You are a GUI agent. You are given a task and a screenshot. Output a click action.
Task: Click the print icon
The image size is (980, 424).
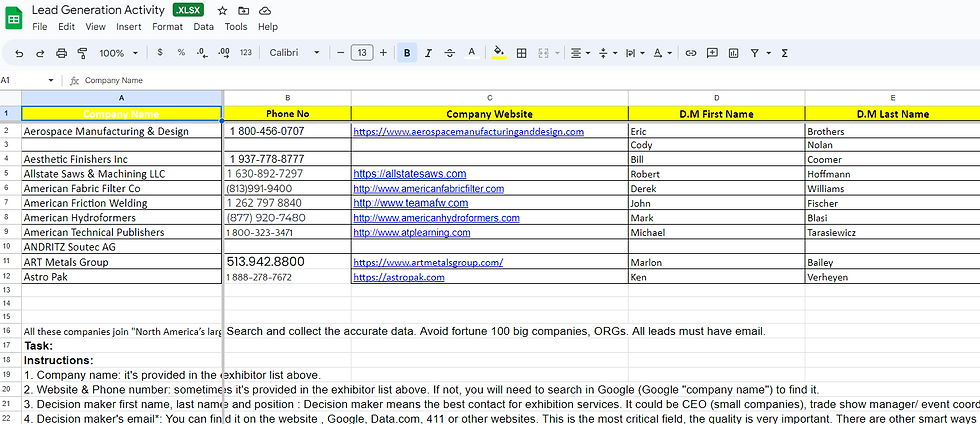pos(61,53)
